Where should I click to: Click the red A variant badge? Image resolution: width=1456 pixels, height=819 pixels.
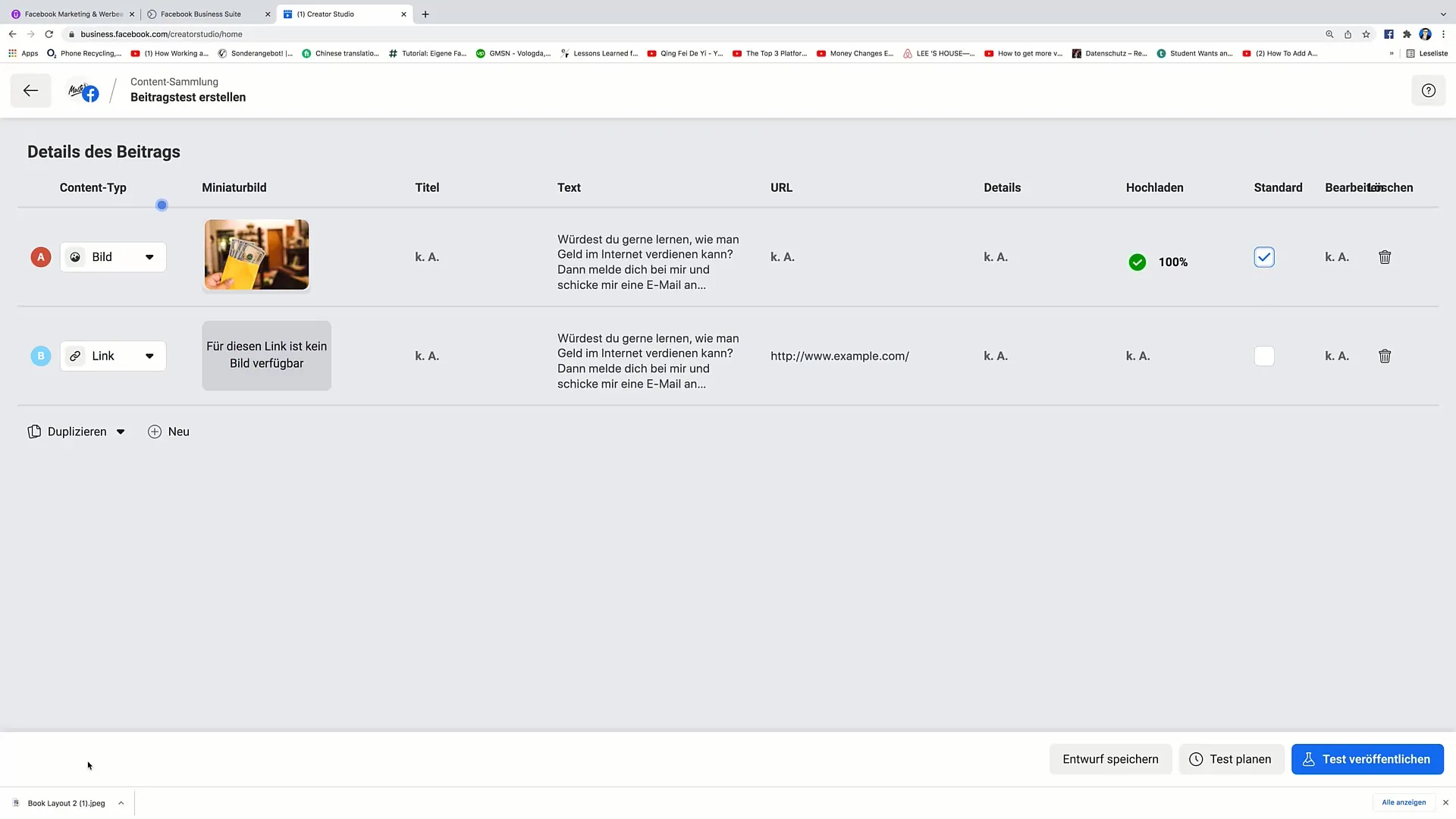tap(41, 257)
